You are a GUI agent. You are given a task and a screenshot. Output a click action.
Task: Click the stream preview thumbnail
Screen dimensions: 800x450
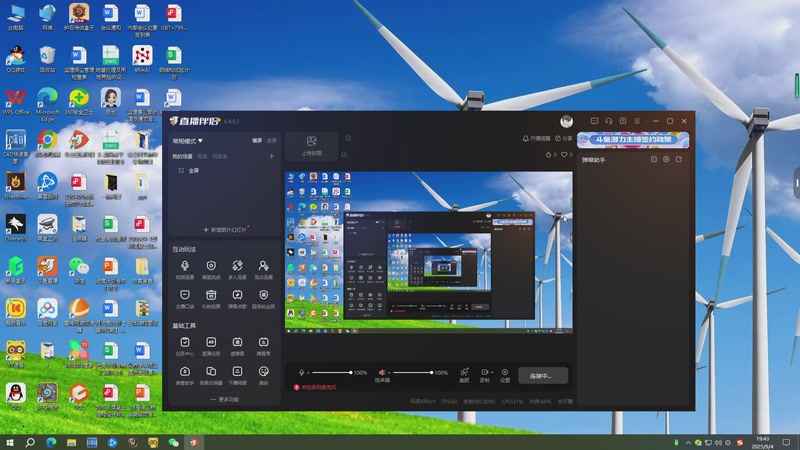click(x=429, y=253)
